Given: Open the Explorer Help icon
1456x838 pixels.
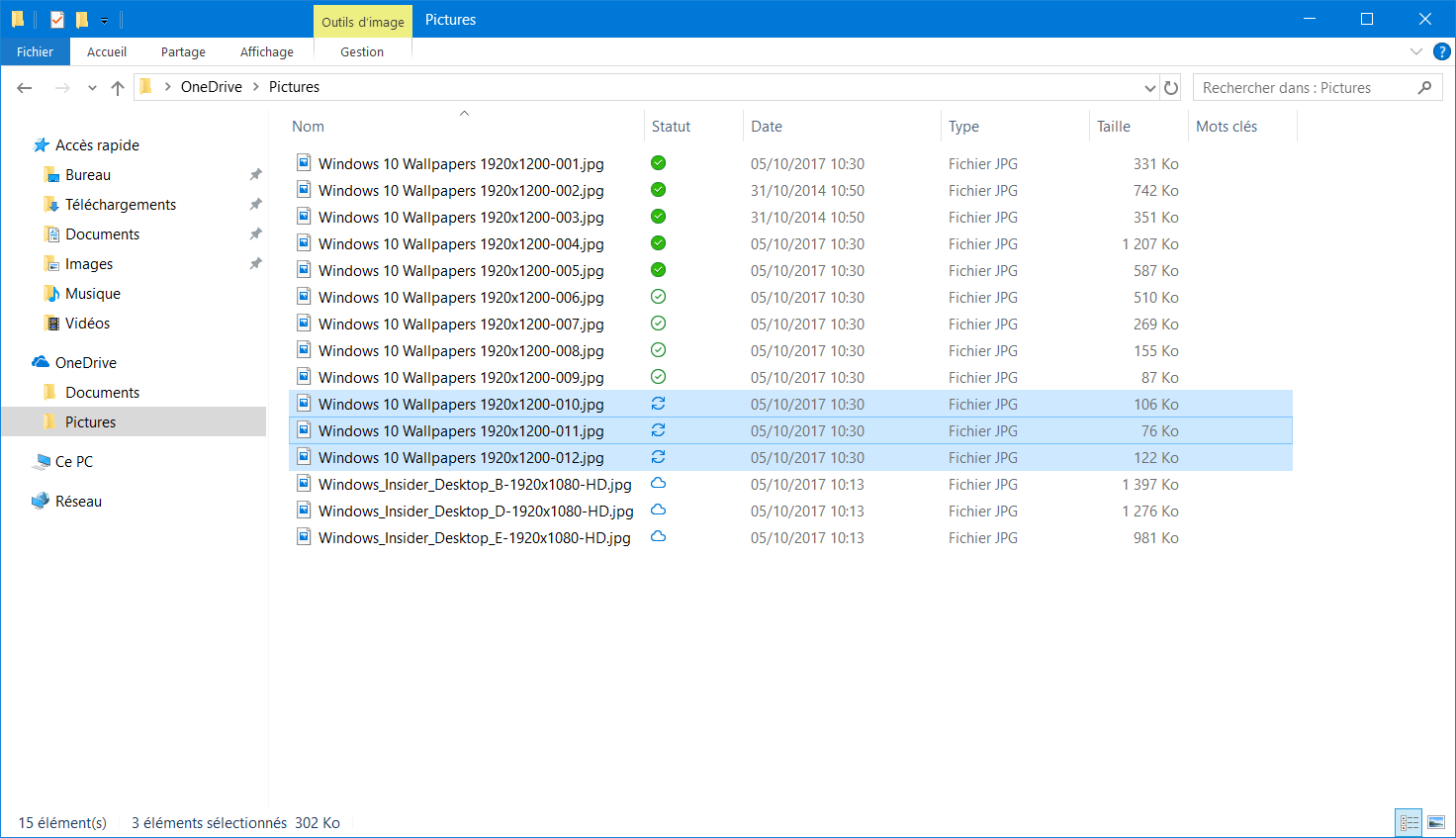Looking at the screenshot, I should [1442, 51].
